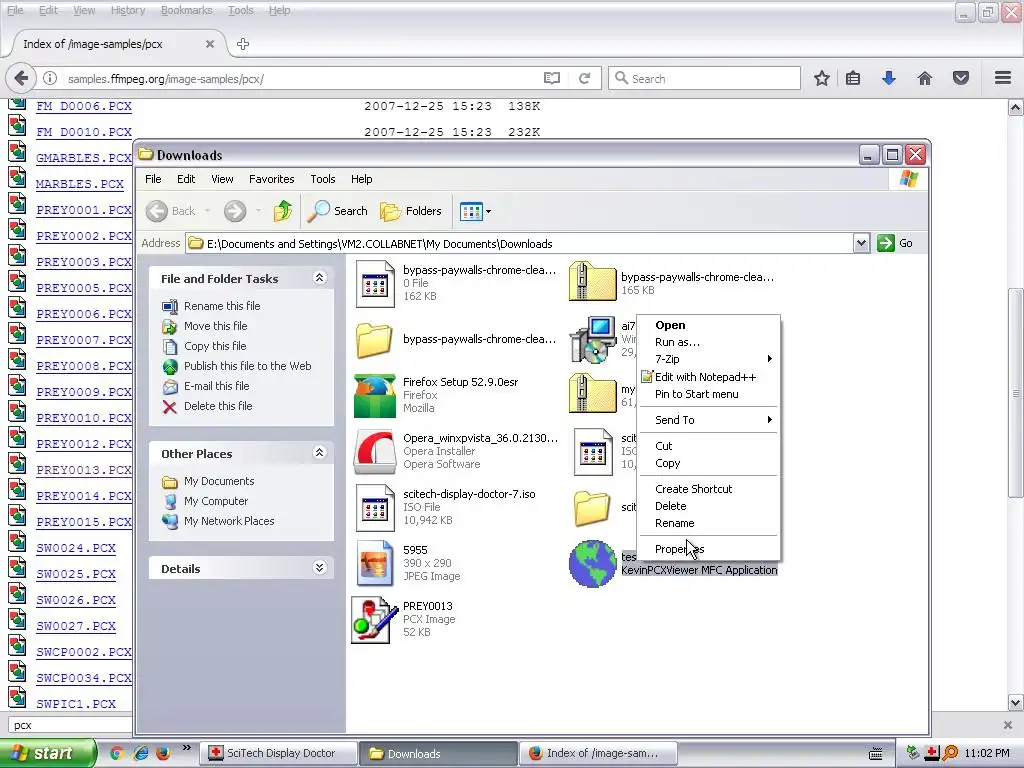Go to Firefox home page icon
The height and width of the screenshot is (768, 1024).
pyautogui.click(x=925, y=78)
